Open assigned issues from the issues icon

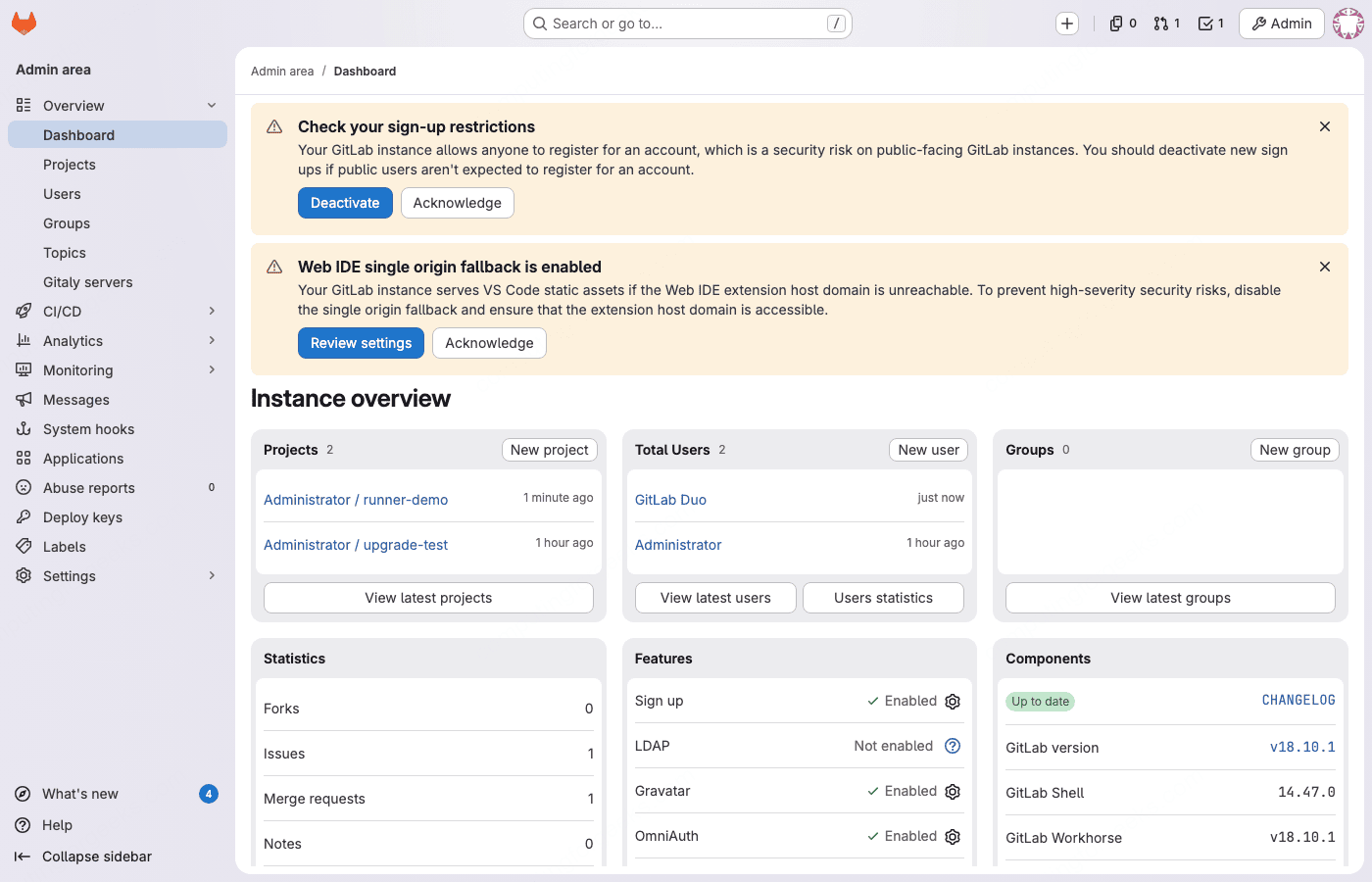1118,23
